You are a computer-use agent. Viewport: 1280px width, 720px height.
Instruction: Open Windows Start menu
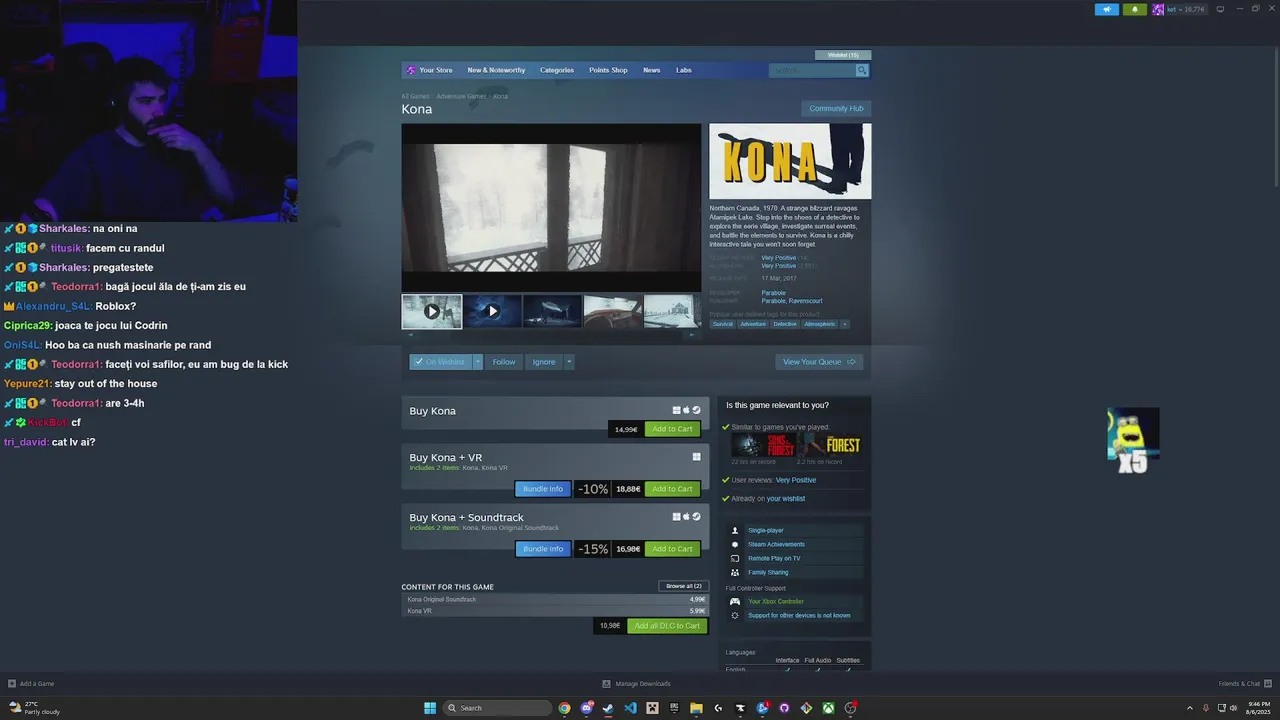pos(430,708)
